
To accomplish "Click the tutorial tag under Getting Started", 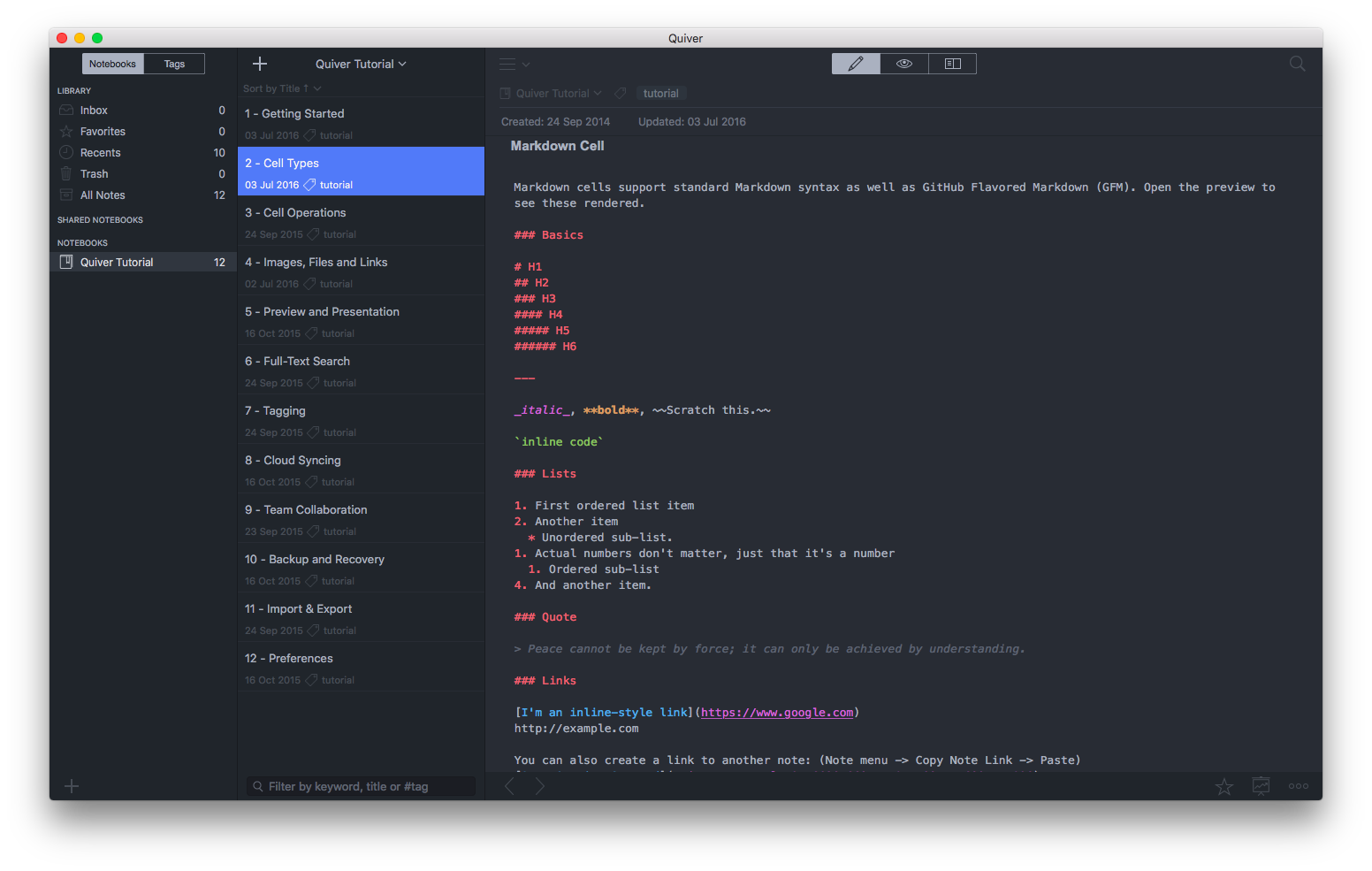I will pyautogui.click(x=336, y=135).
